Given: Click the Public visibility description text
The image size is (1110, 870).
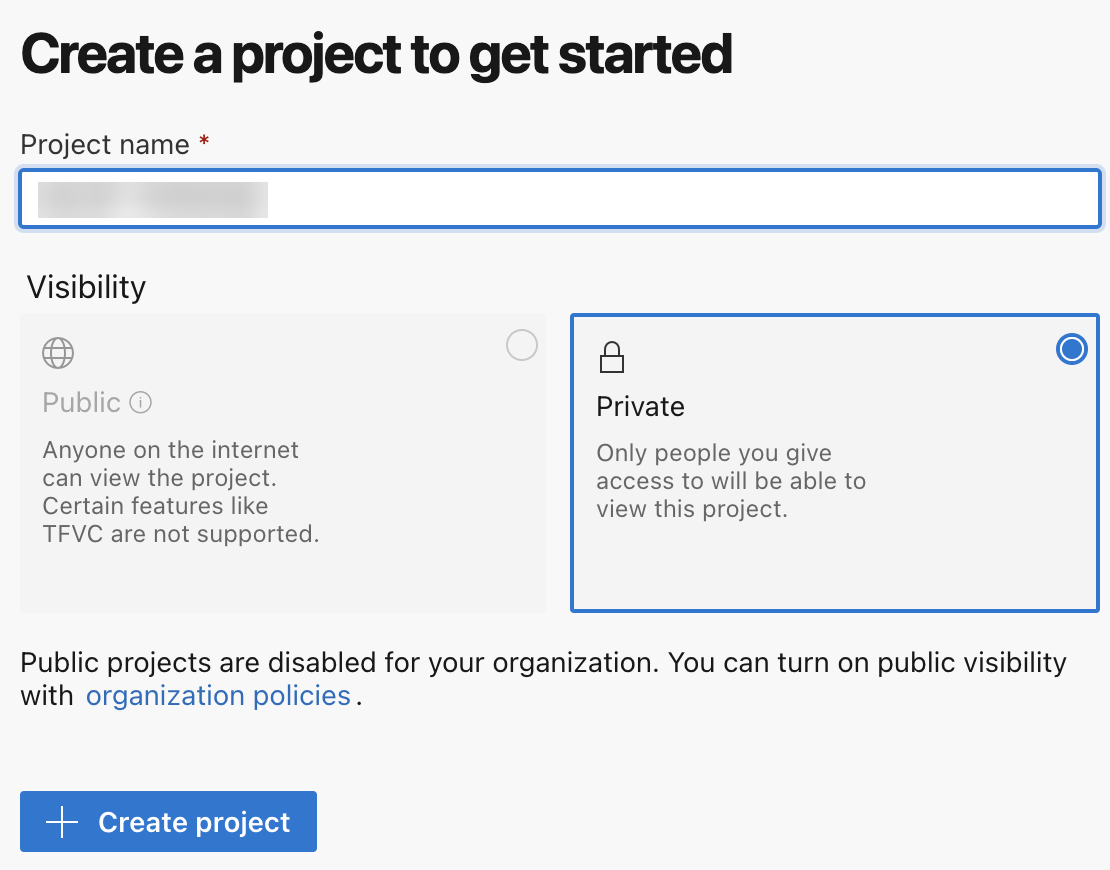Looking at the screenshot, I should 180,492.
